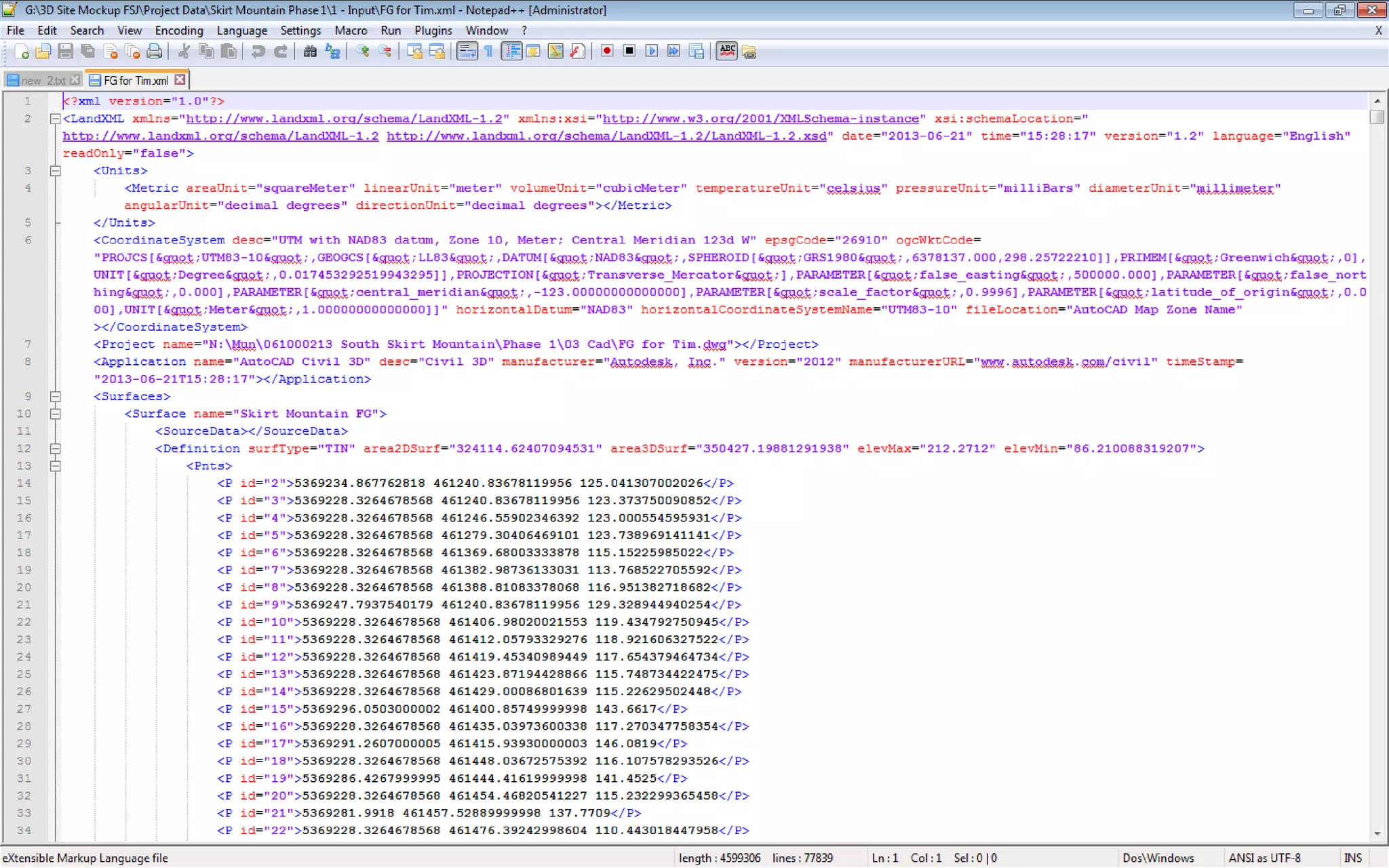Click the Open file folder icon

[x=43, y=52]
